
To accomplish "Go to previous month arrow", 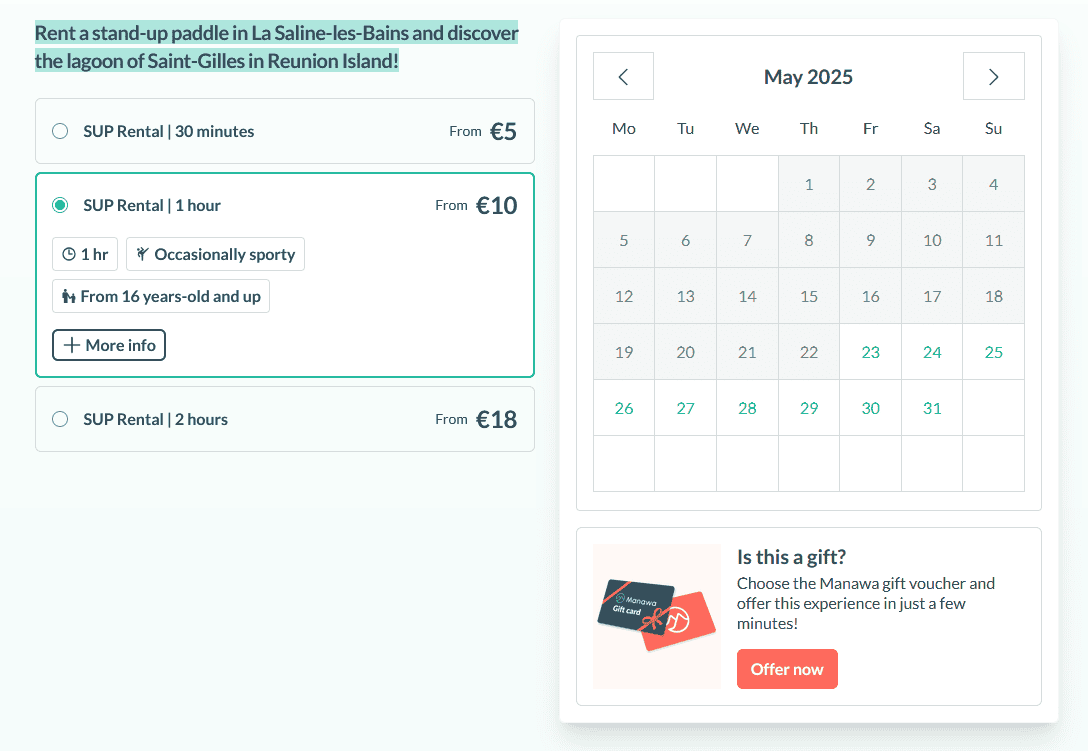I will pos(623,77).
